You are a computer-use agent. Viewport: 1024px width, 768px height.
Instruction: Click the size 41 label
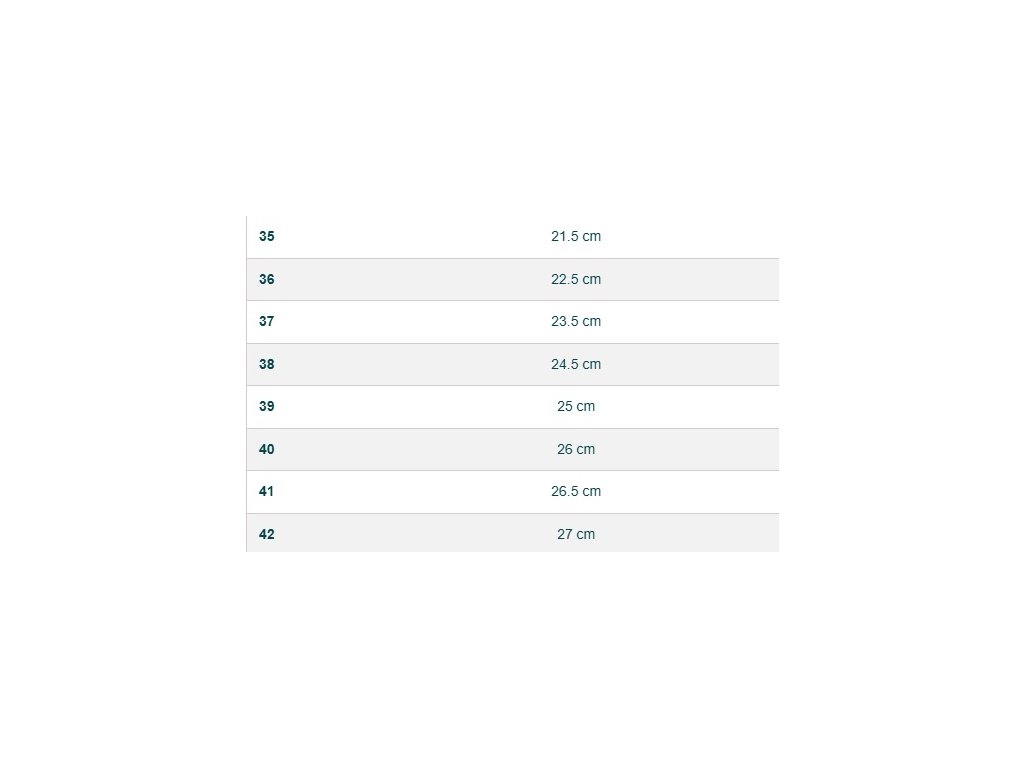[266, 492]
